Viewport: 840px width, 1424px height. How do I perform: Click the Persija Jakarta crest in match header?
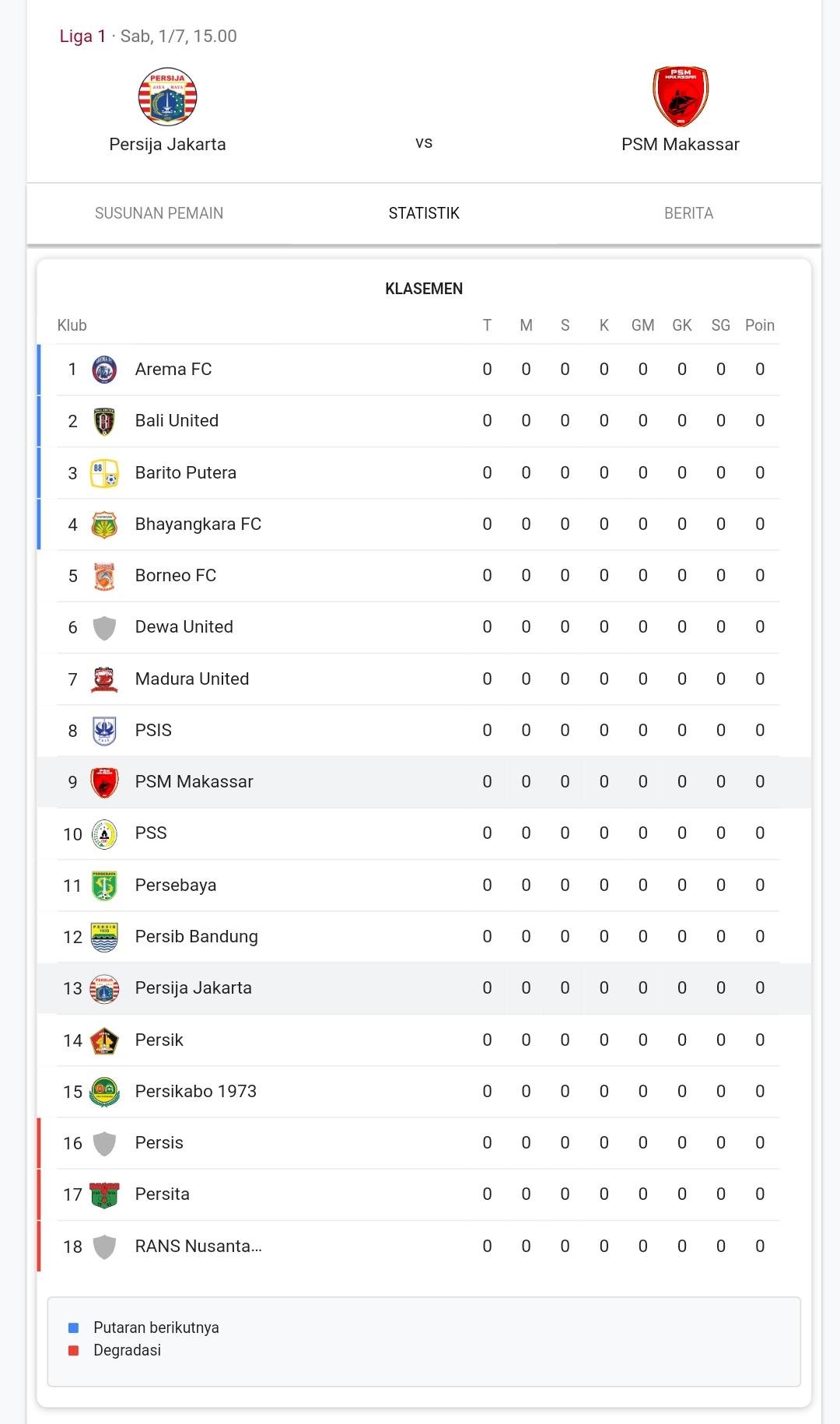pyautogui.click(x=167, y=96)
